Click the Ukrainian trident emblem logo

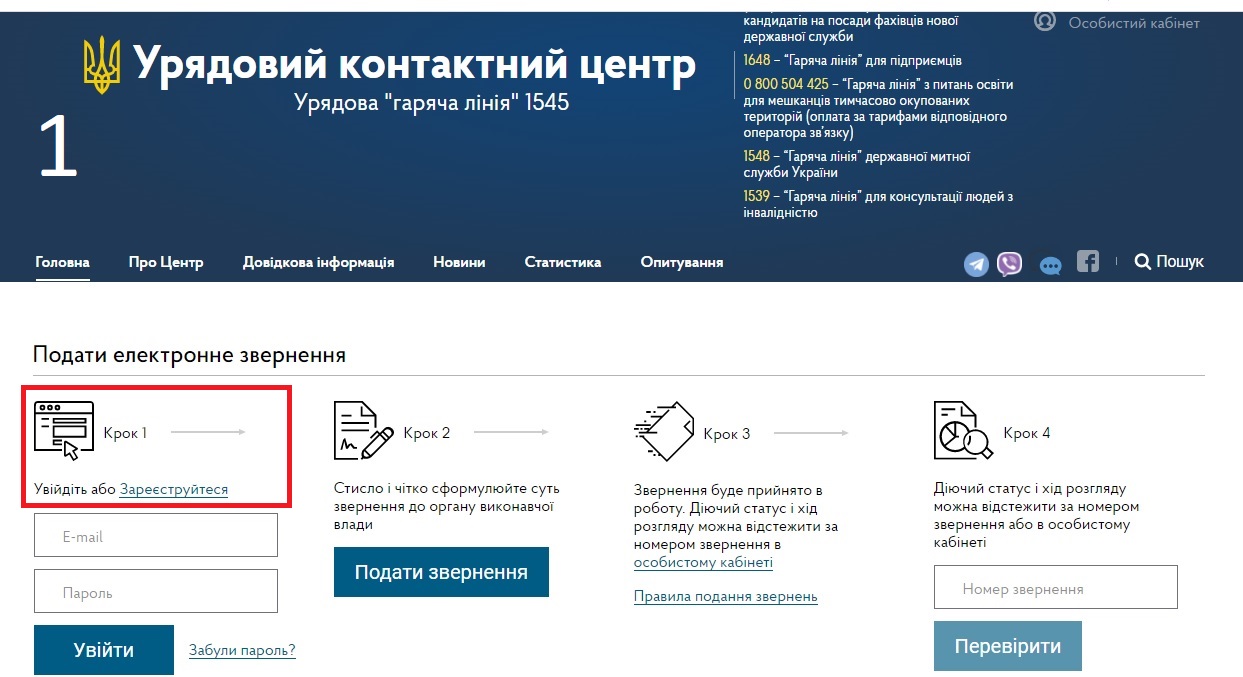[x=101, y=66]
